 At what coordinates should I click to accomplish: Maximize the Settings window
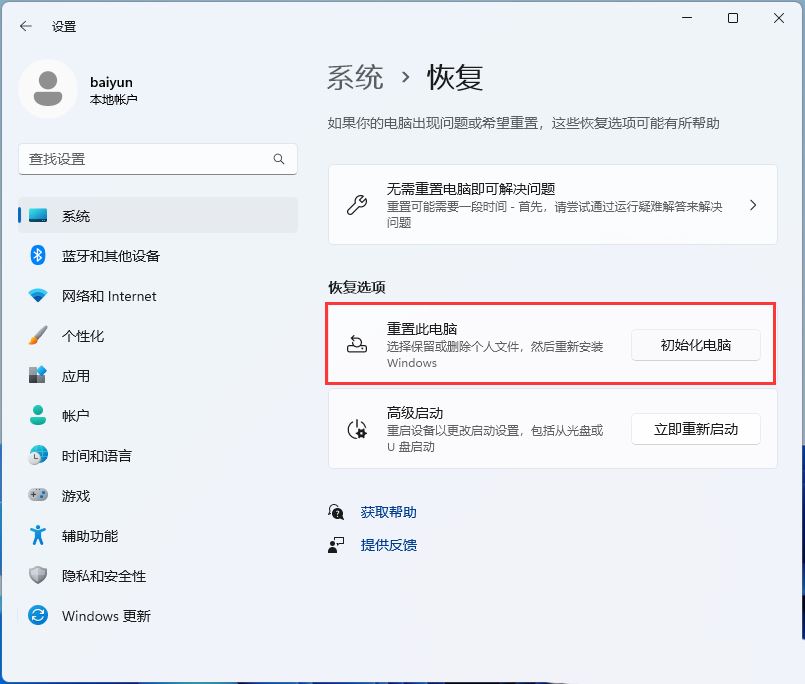coord(733,18)
